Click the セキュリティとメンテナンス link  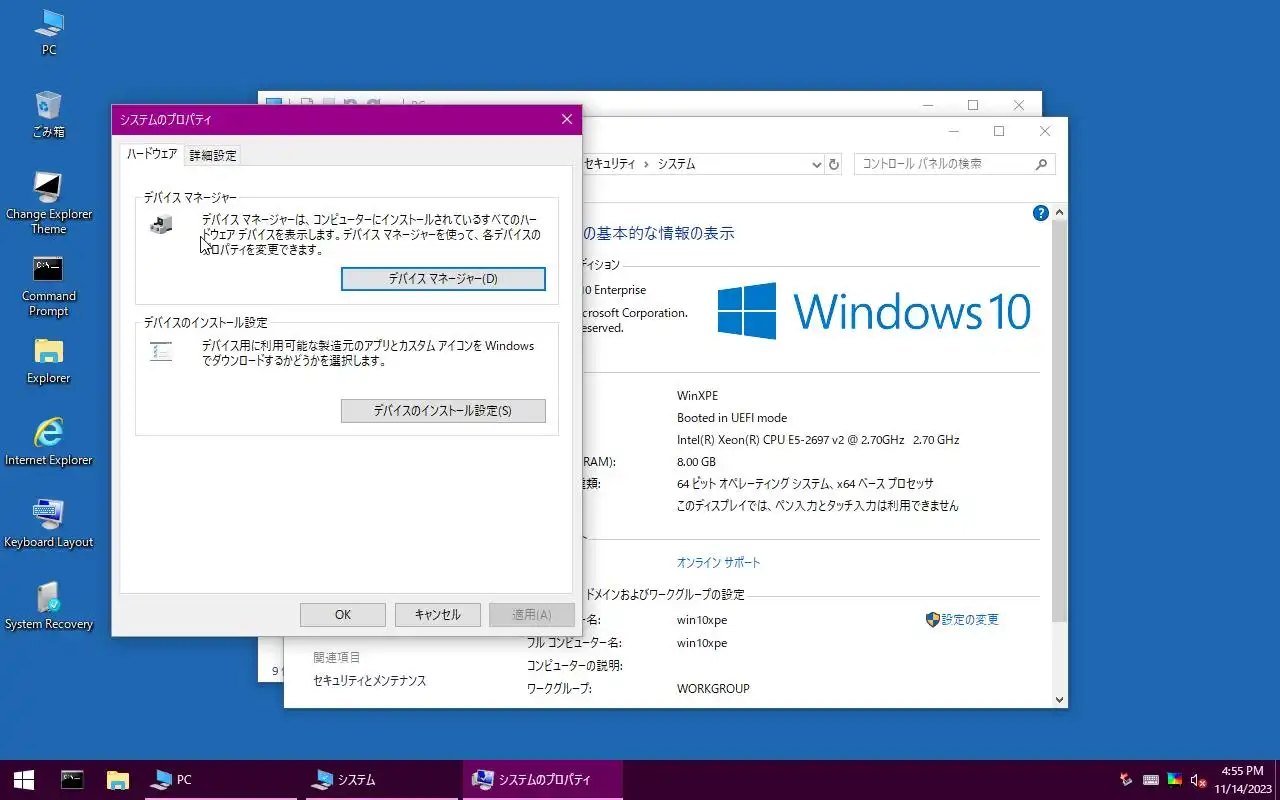pos(369,681)
